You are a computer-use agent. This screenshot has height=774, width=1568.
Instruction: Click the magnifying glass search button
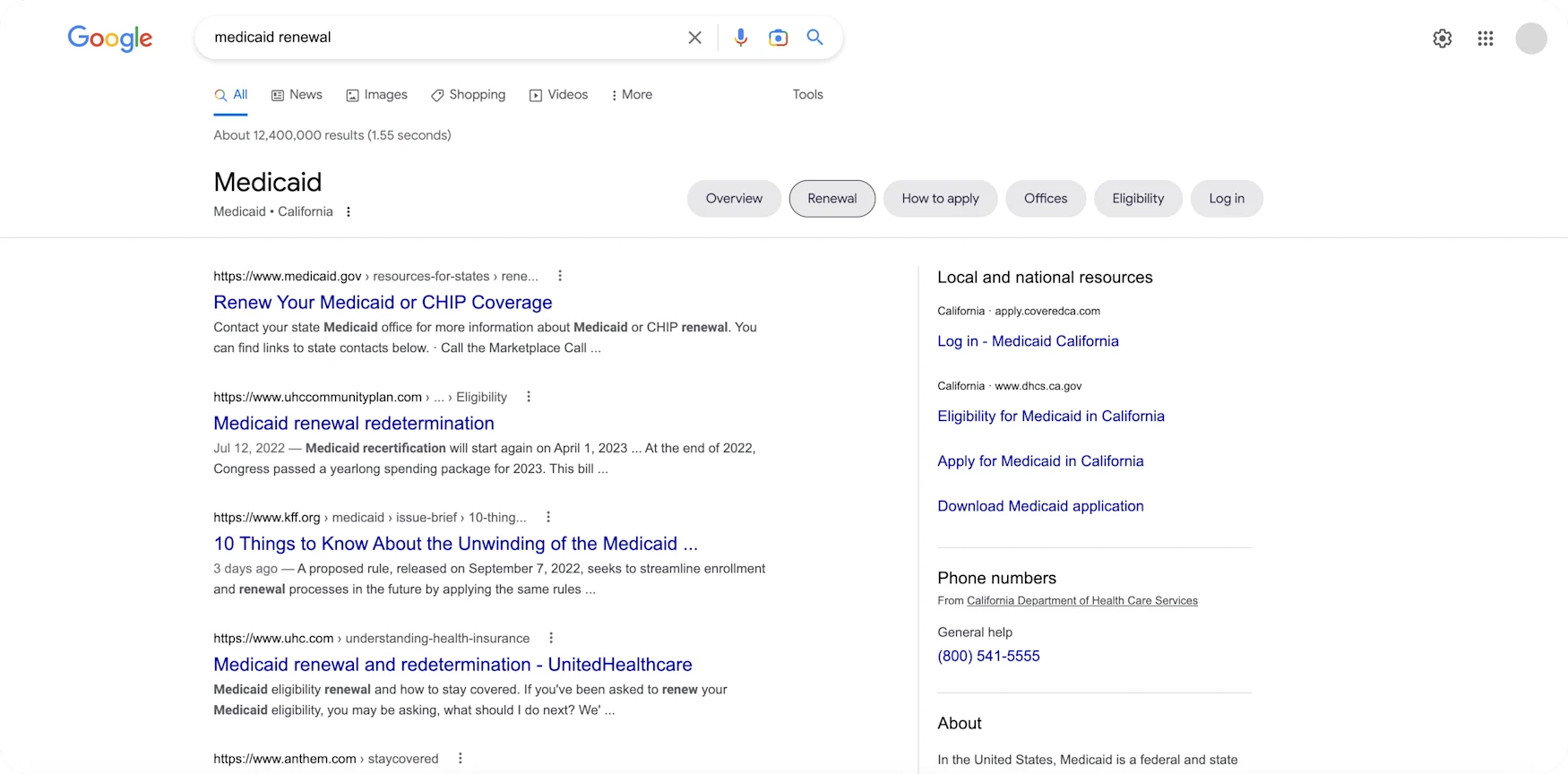814,38
